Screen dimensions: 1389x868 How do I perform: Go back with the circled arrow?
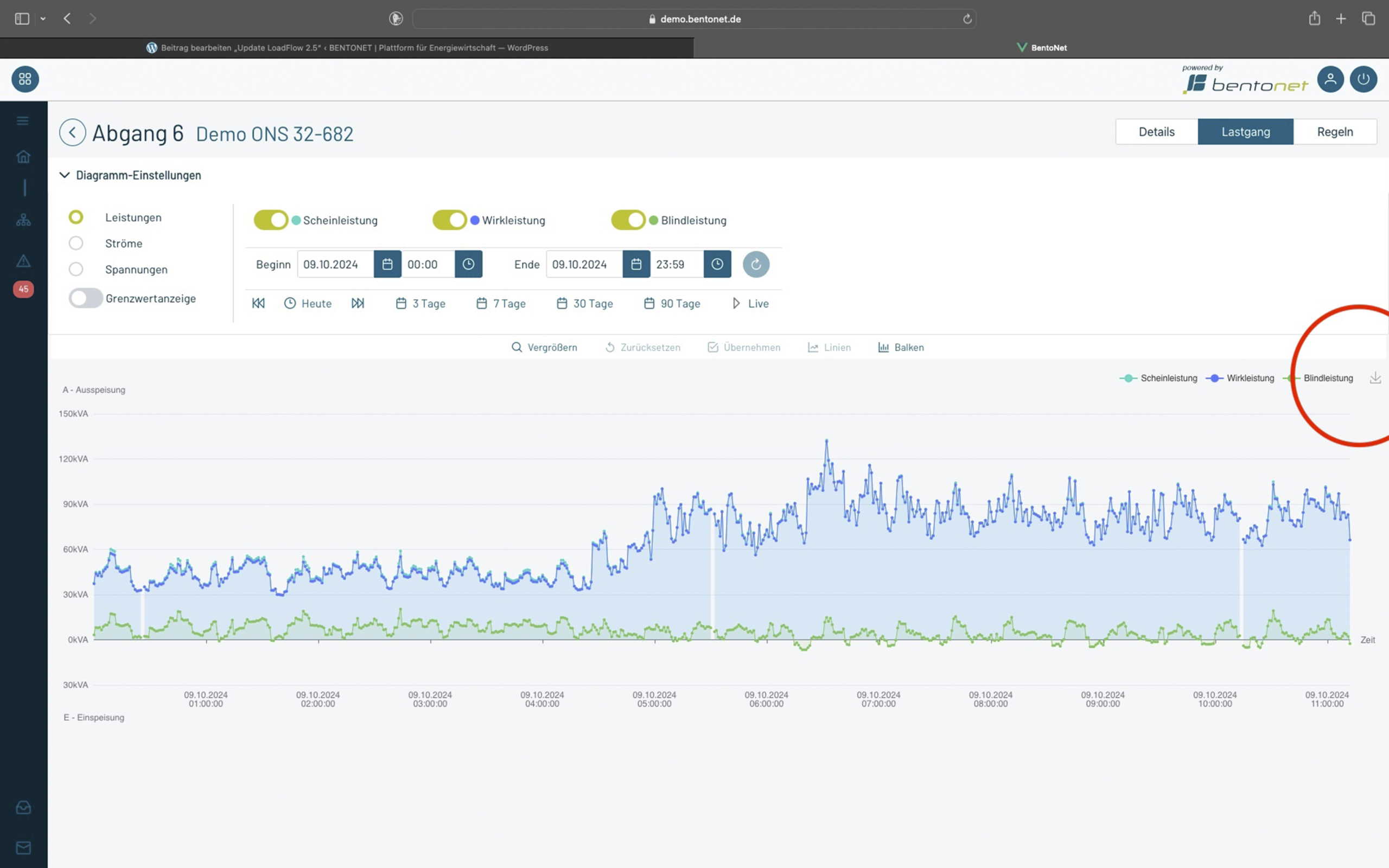tap(72, 132)
